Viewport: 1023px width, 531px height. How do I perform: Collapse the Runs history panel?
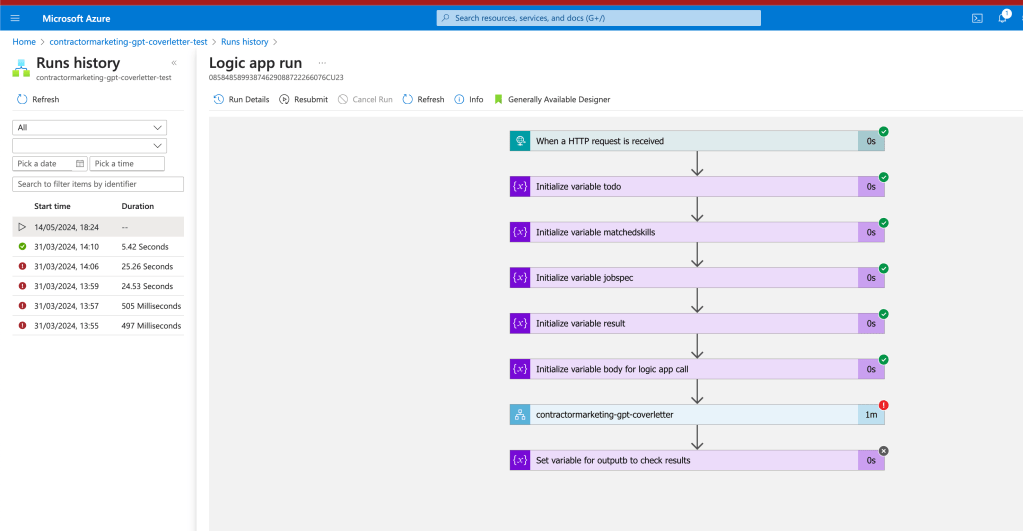click(x=174, y=63)
